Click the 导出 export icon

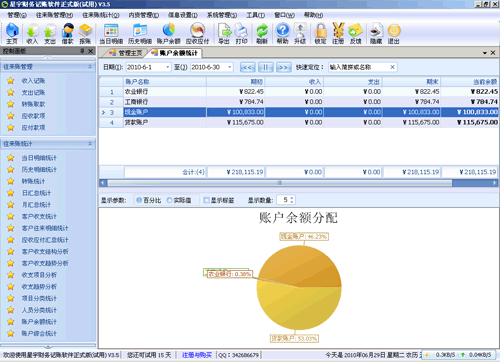pos(224,33)
